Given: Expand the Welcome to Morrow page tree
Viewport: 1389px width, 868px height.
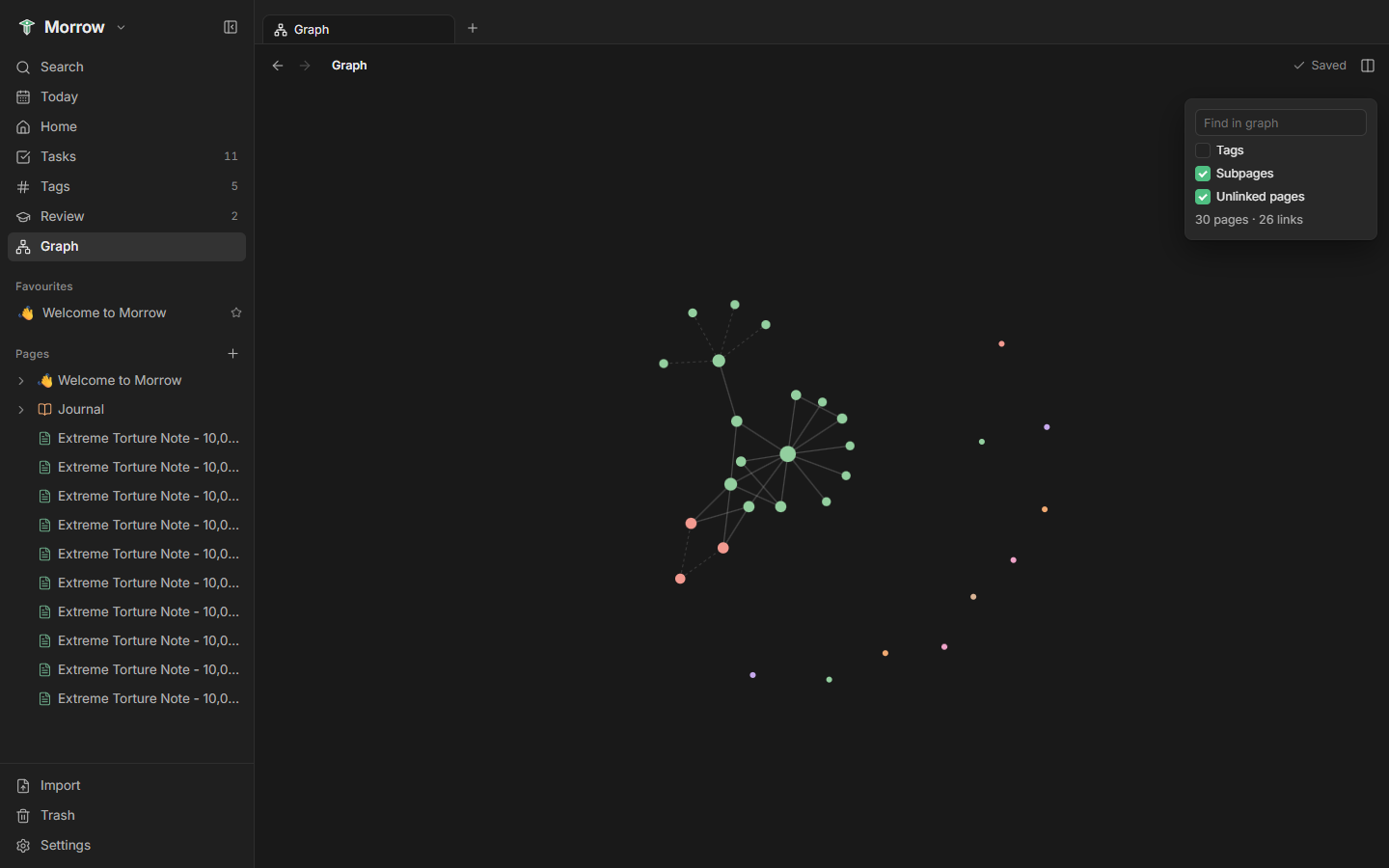Looking at the screenshot, I should click(x=21, y=381).
